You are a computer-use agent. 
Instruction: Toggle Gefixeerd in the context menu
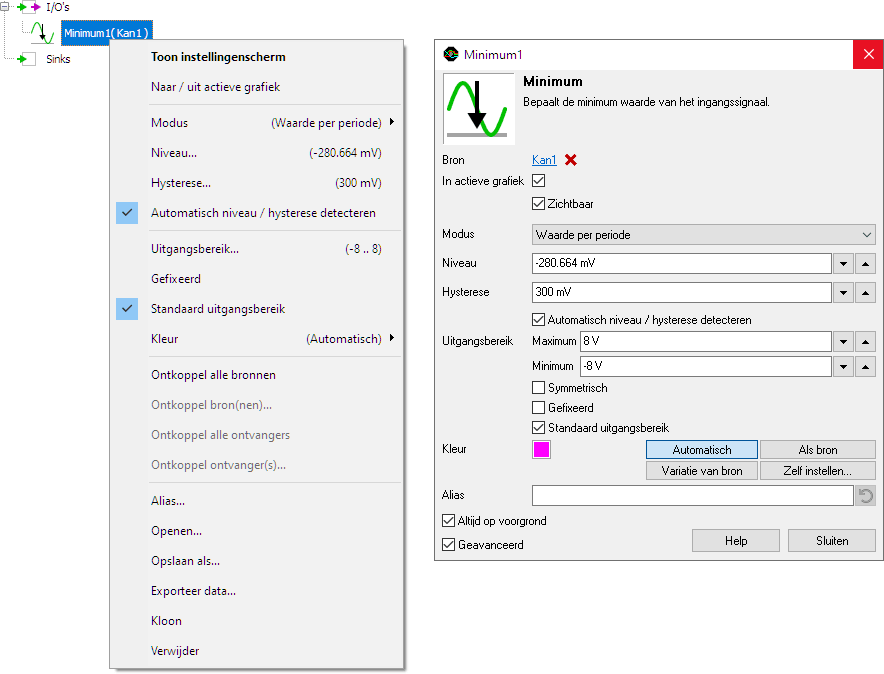pyautogui.click(x=257, y=278)
